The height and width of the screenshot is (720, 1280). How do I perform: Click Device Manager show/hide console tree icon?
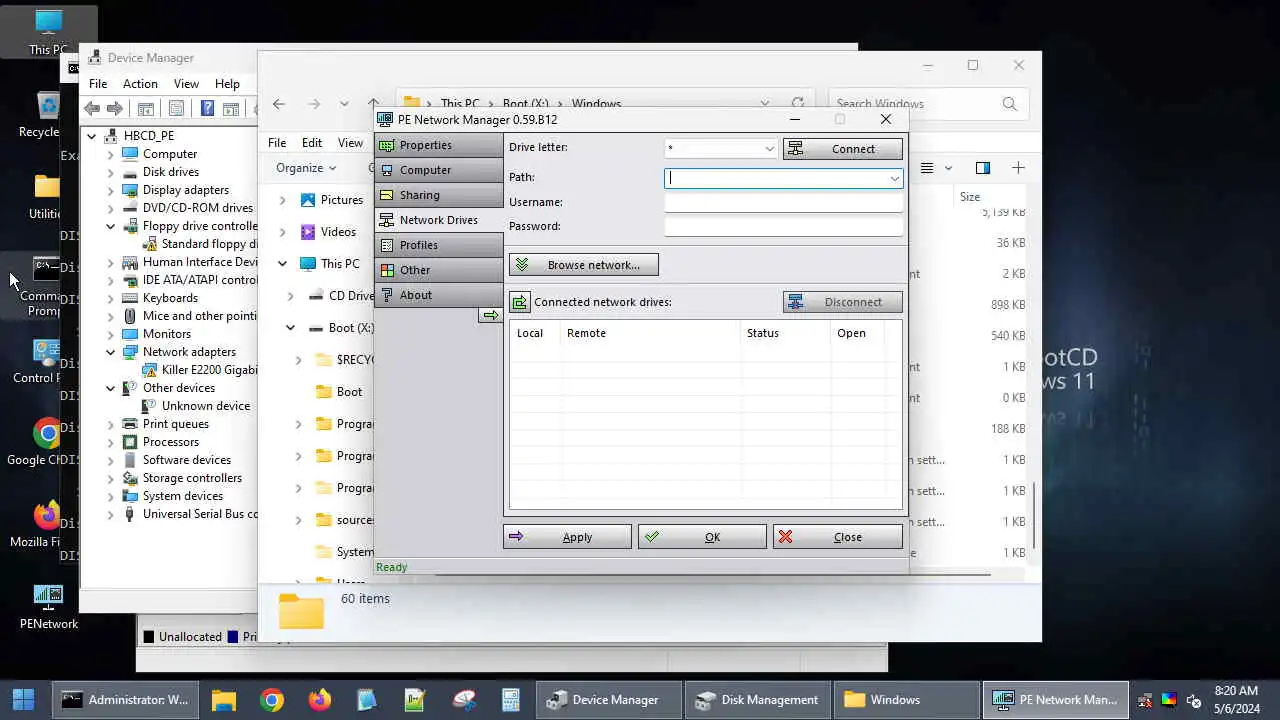pos(145,109)
